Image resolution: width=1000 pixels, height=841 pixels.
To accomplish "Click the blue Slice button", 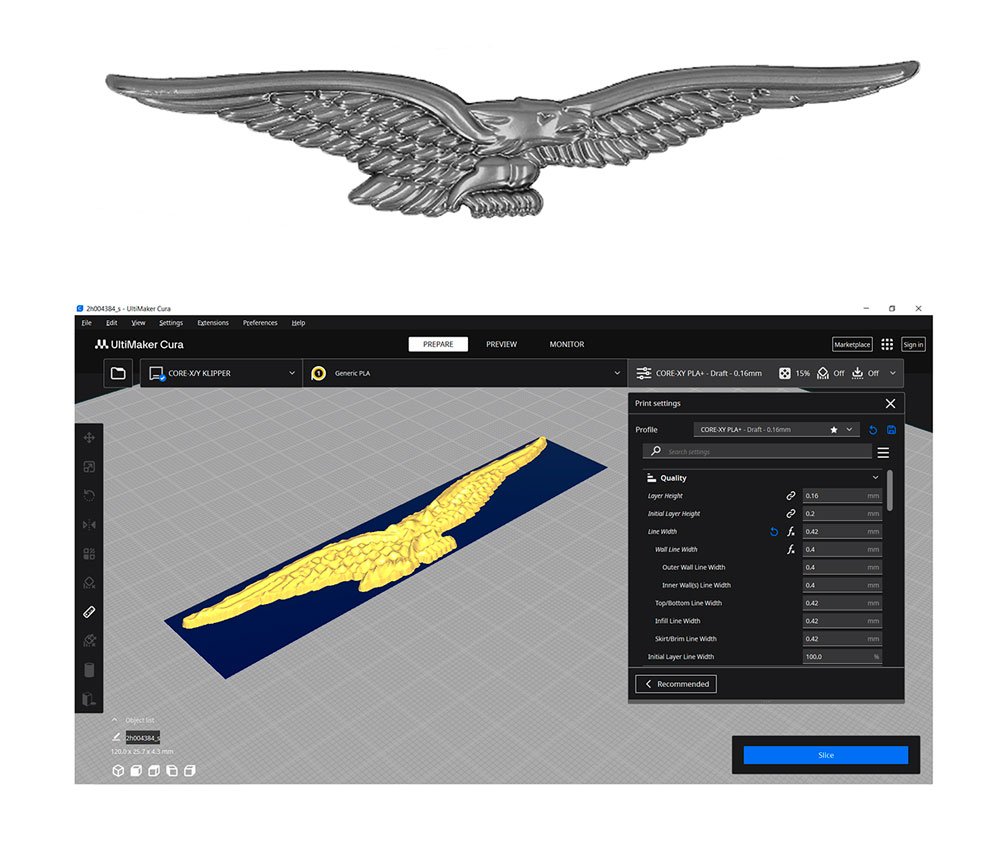I will (x=825, y=755).
